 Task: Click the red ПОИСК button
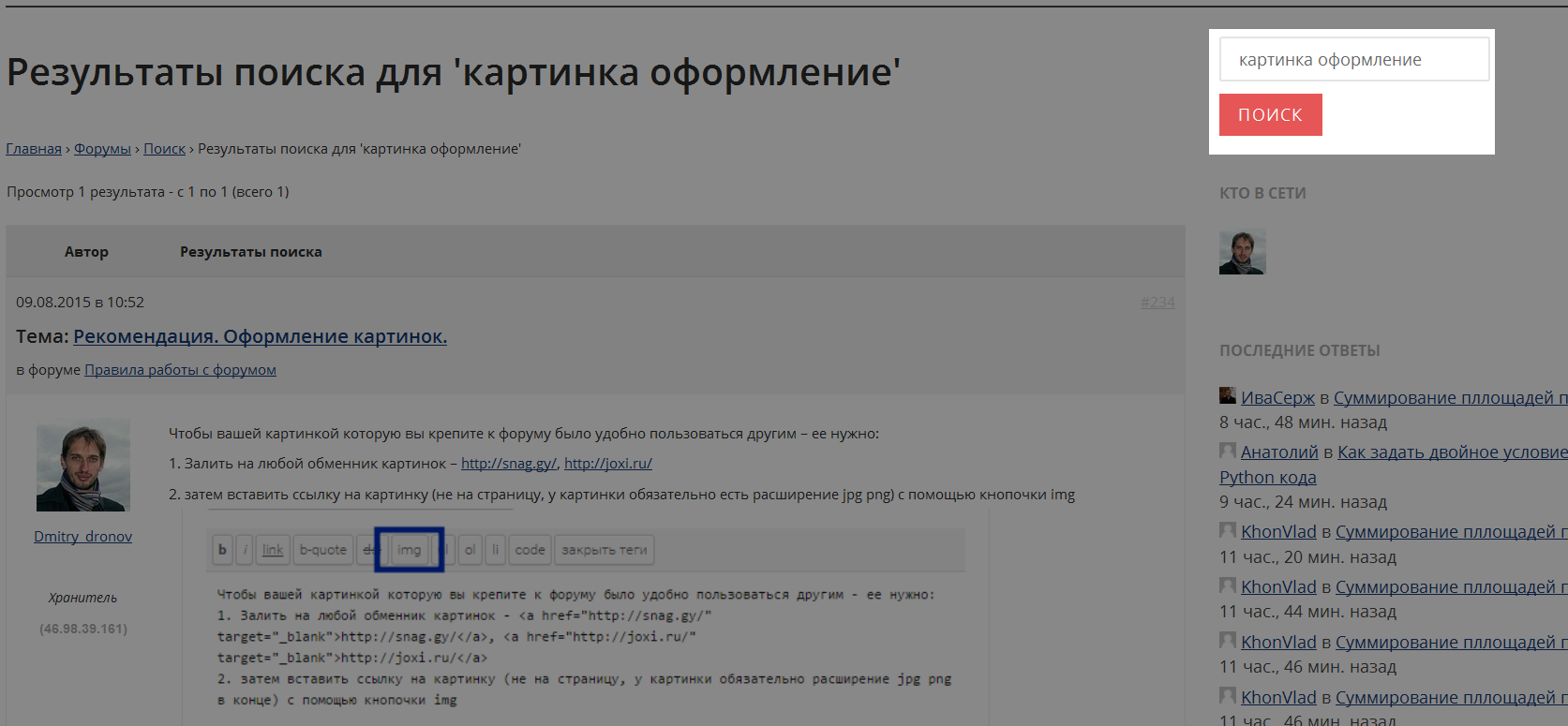coord(1271,114)
